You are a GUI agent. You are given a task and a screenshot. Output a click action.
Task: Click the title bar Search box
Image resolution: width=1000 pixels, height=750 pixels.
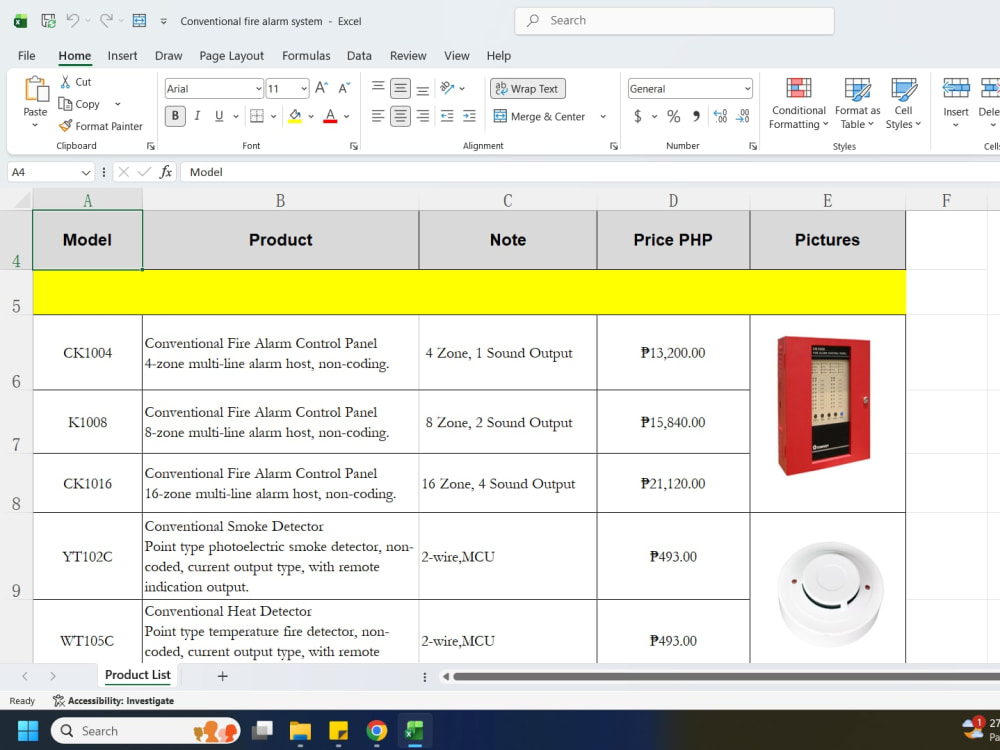[674, 20]
